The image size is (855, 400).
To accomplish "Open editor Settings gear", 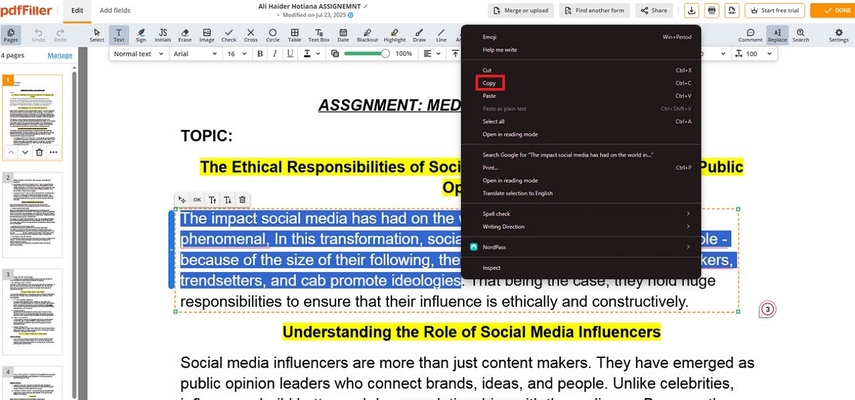I will [839, 35].
